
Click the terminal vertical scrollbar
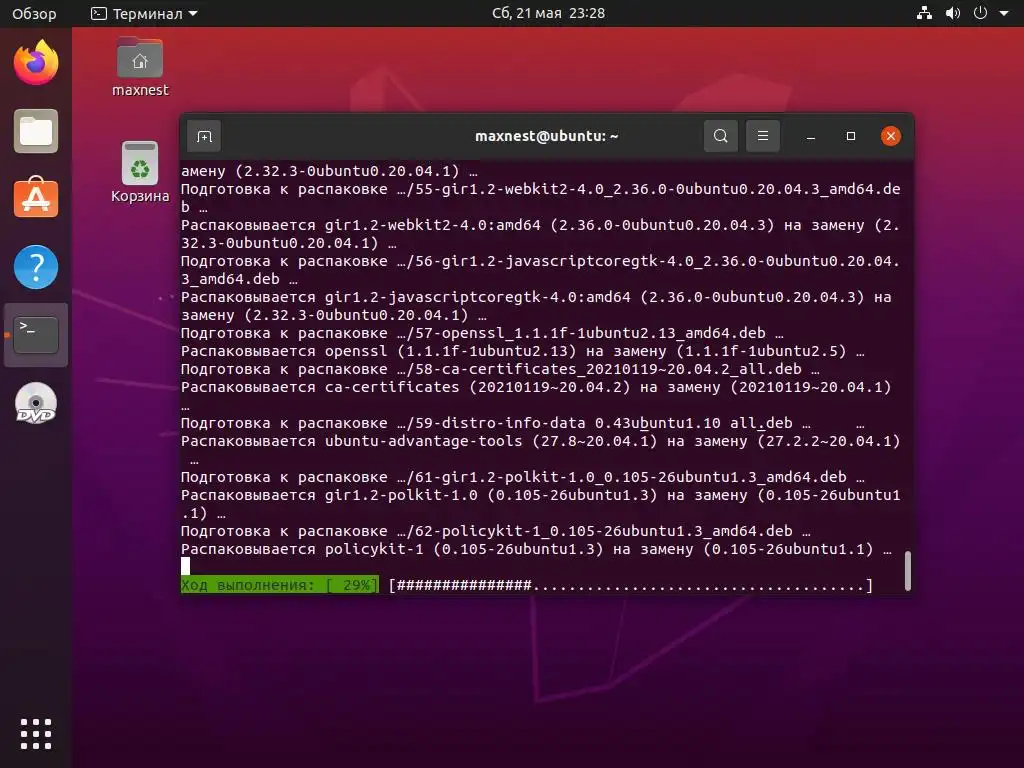[908, 571]
